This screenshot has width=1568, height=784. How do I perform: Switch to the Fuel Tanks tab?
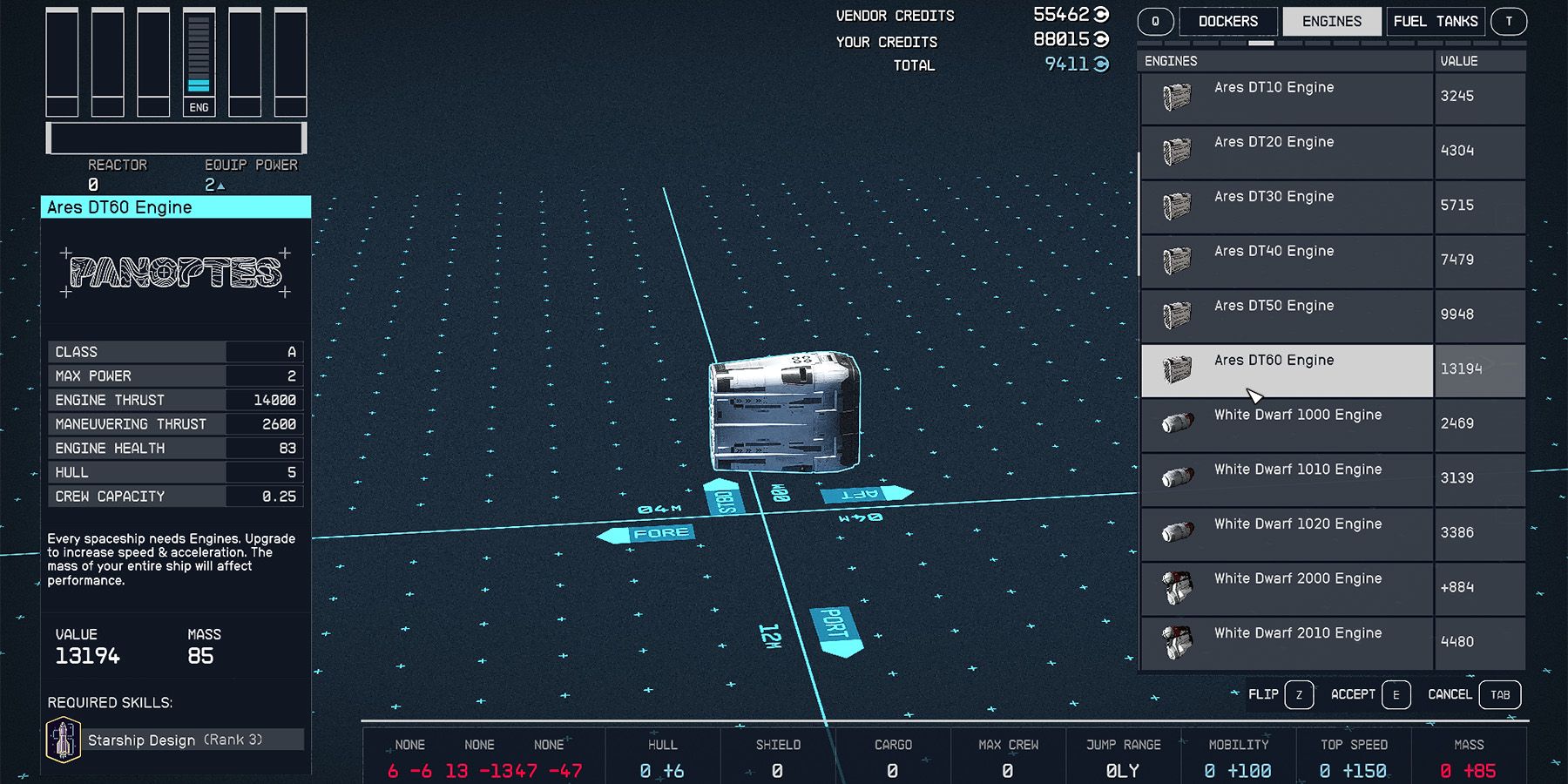point(1436,22)
